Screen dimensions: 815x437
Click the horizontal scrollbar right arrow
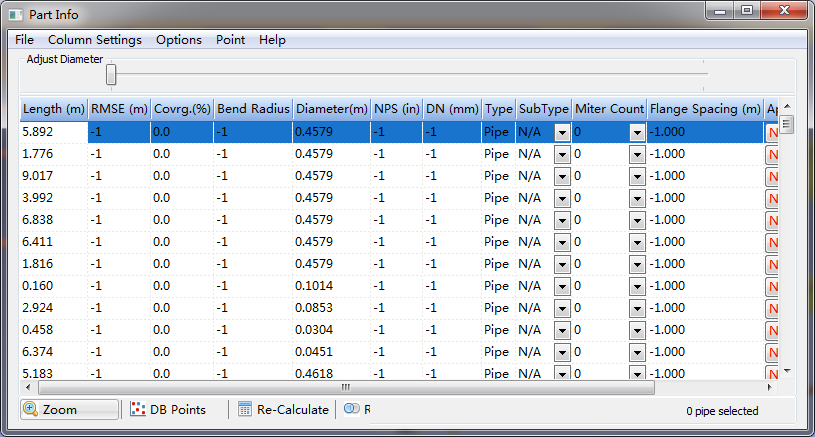tap(770, 387)
